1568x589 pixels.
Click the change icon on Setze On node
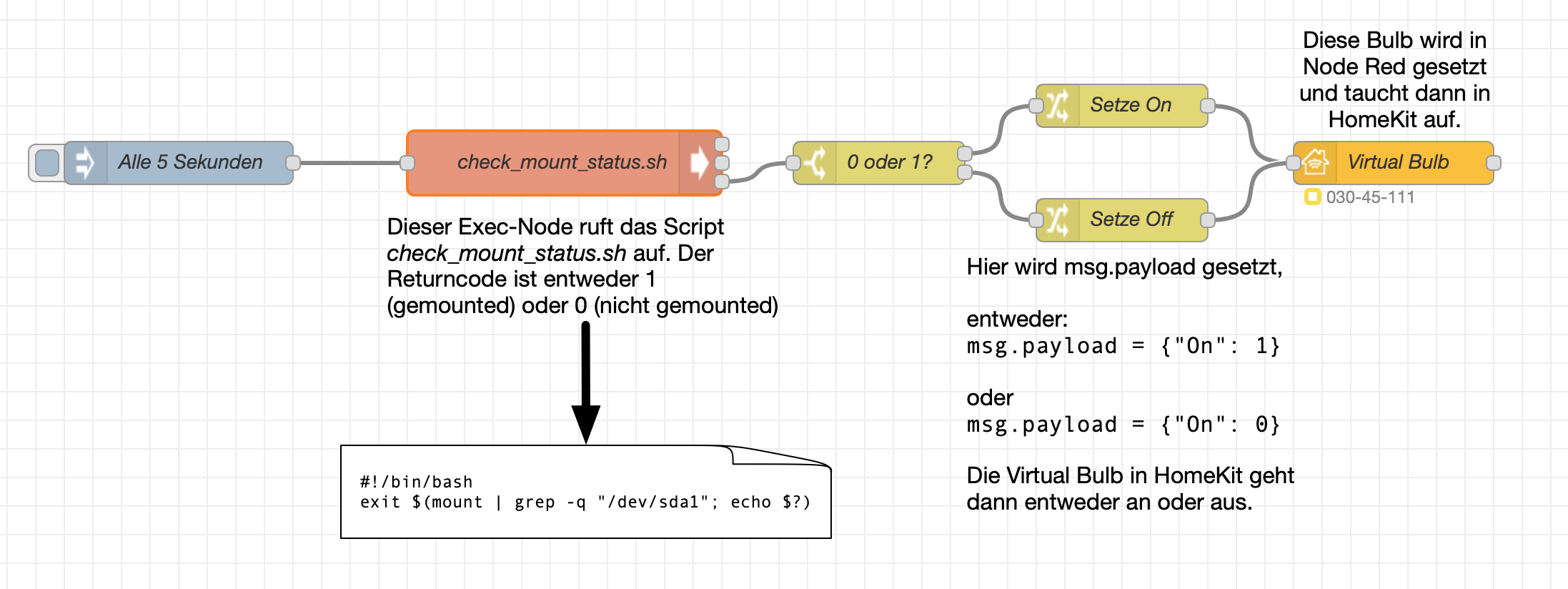click(1058, 106)
